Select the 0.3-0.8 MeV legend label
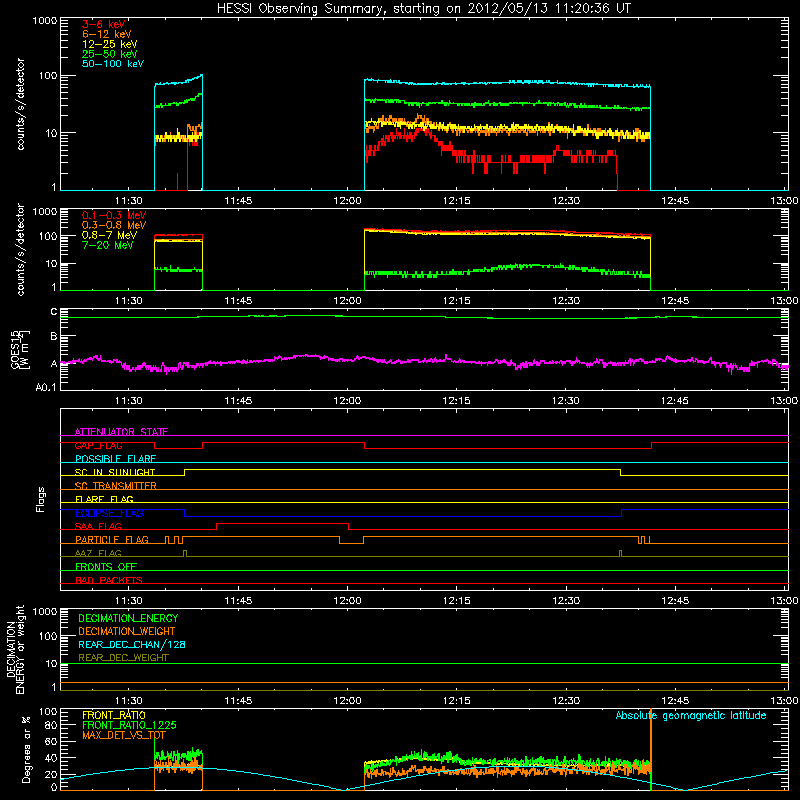 [x=114, y=225]
